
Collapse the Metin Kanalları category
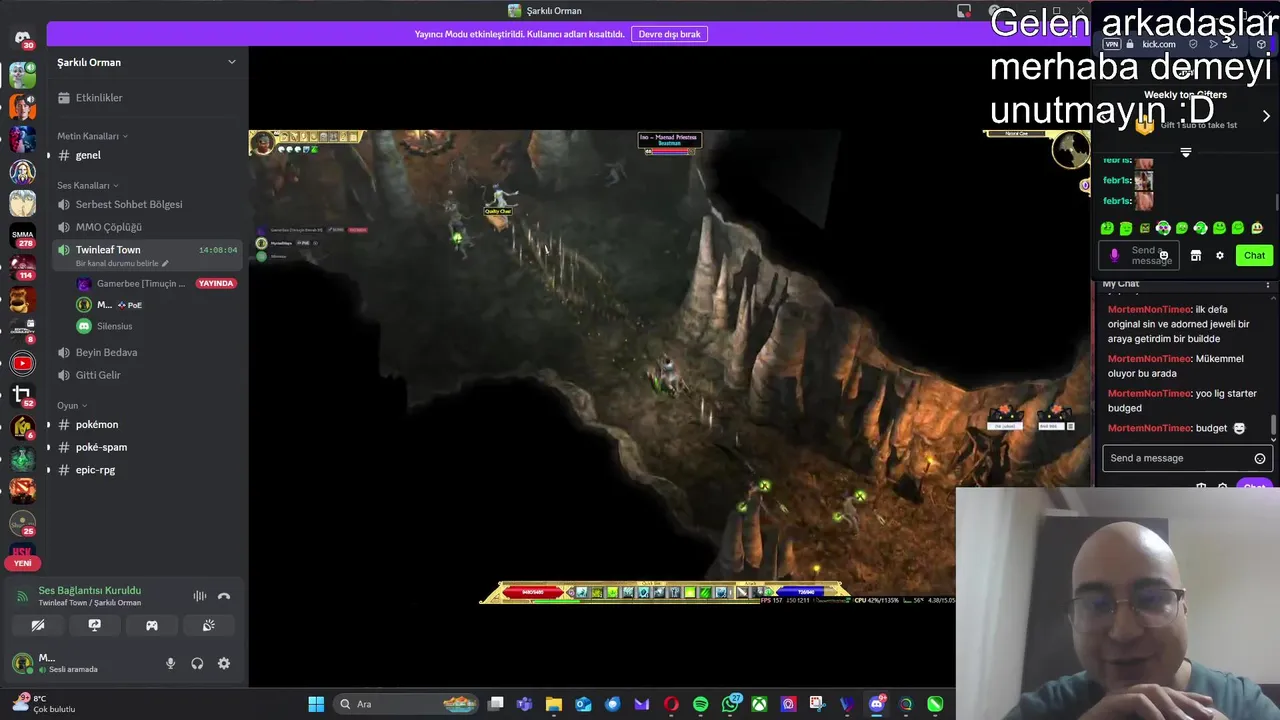tap(92, 136)
